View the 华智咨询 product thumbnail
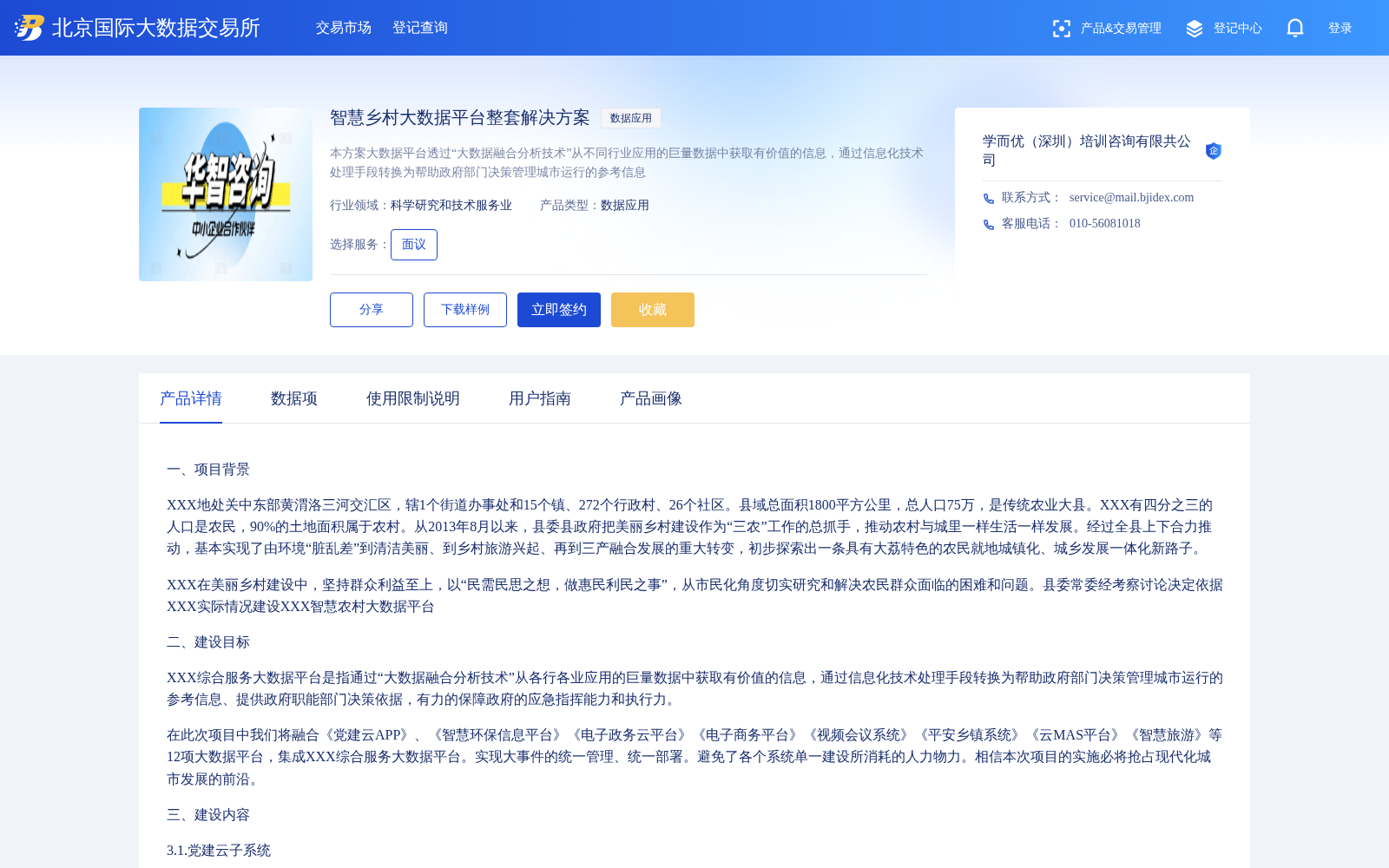This screenshot has height=868, width=1389. [x=226, y=194]
